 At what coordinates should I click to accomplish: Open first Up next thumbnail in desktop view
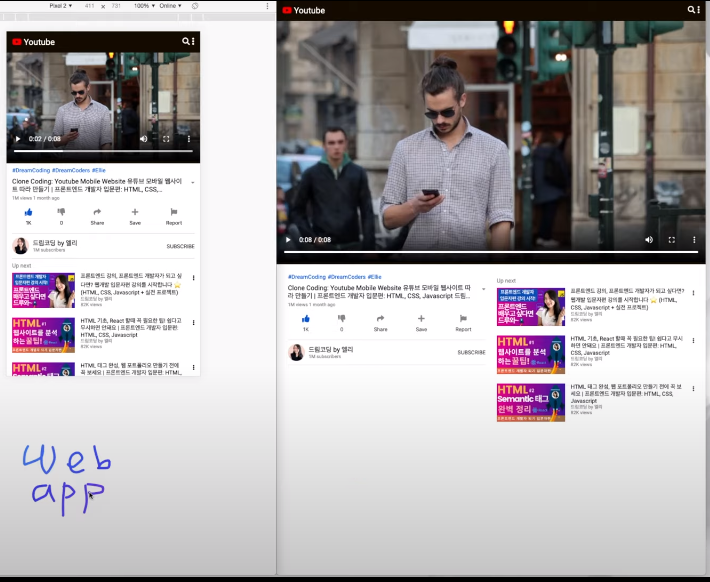tap(531, 307)
